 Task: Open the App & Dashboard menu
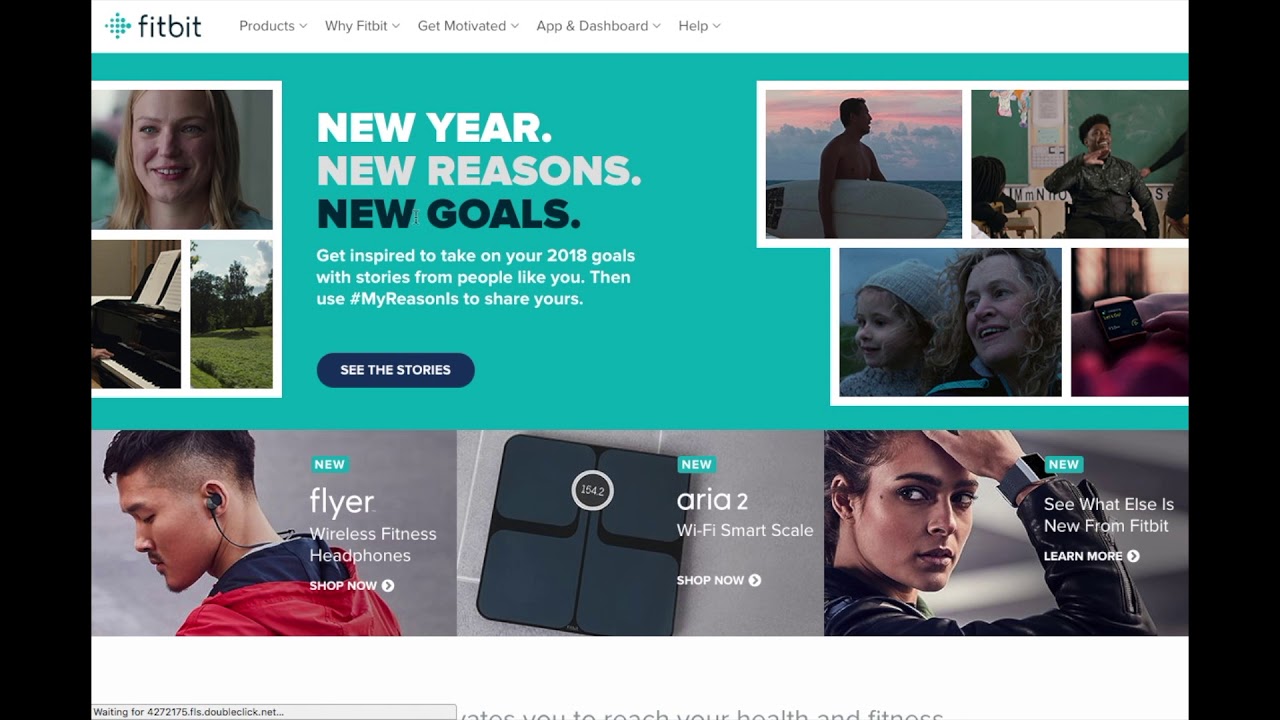(598, 26)
